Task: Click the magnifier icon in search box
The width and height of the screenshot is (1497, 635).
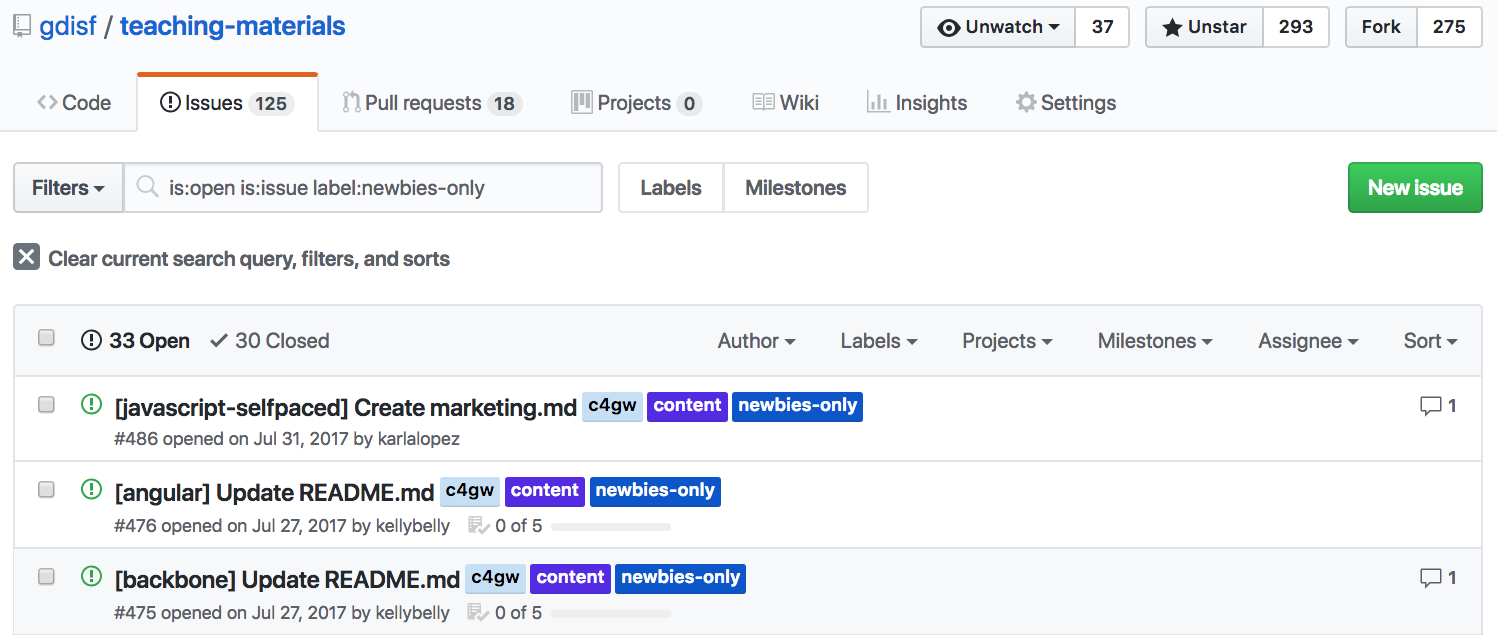Action: (148, 188)
